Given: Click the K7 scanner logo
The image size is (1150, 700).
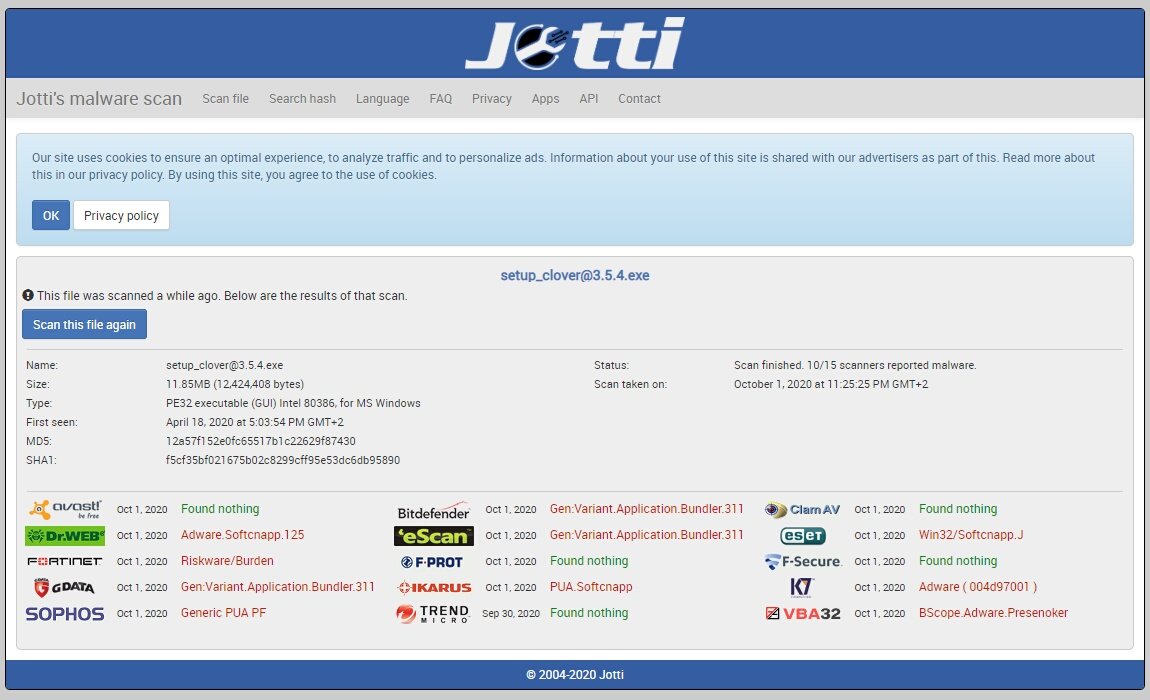Looking at the screenshot, I should click(x=801, y=587).
